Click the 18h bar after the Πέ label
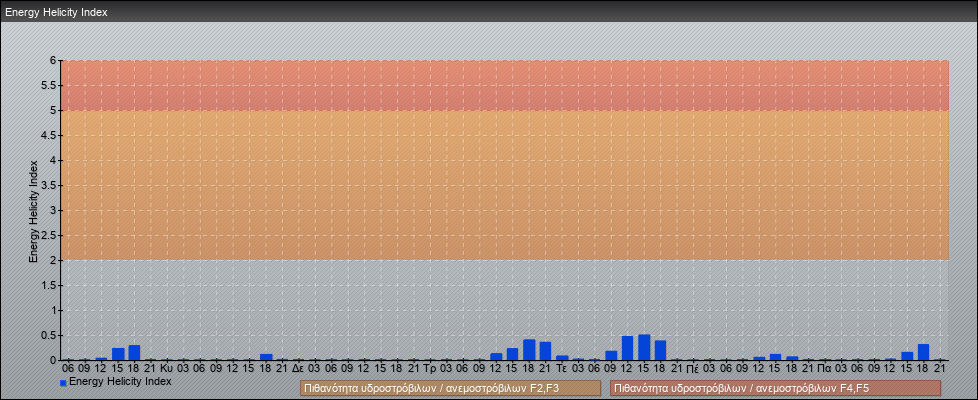The width and height of the screenshot is (978, 400). click(x=792, y=358)
